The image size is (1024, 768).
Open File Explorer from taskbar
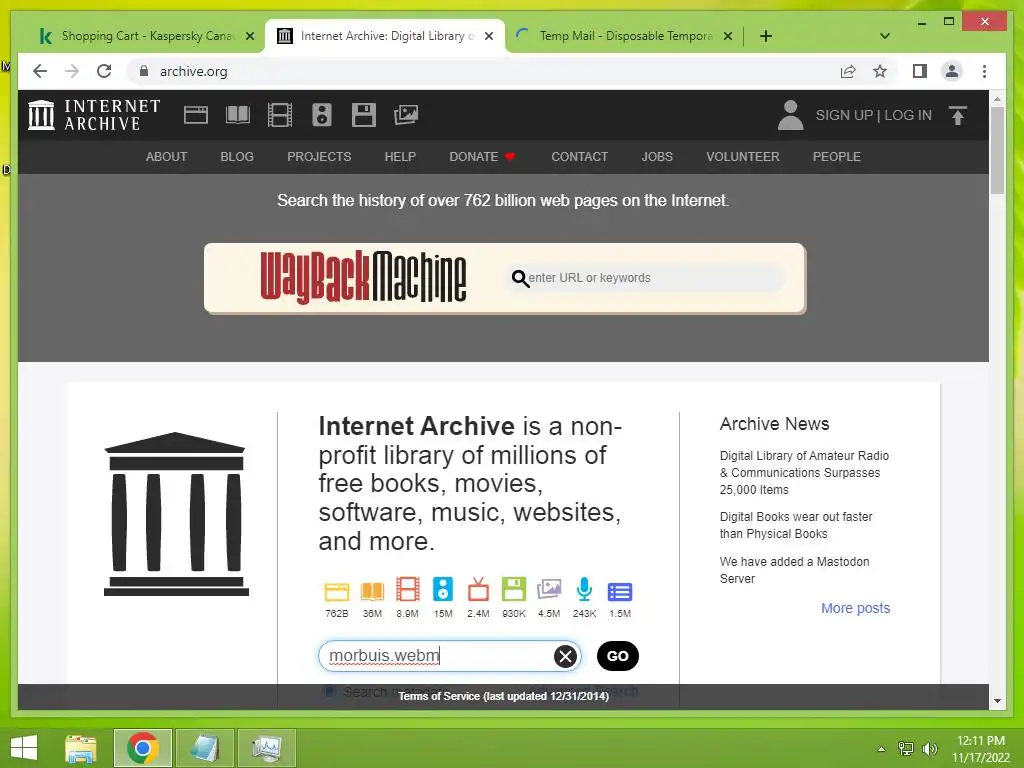pyautogui.click(x=80, y=748)
